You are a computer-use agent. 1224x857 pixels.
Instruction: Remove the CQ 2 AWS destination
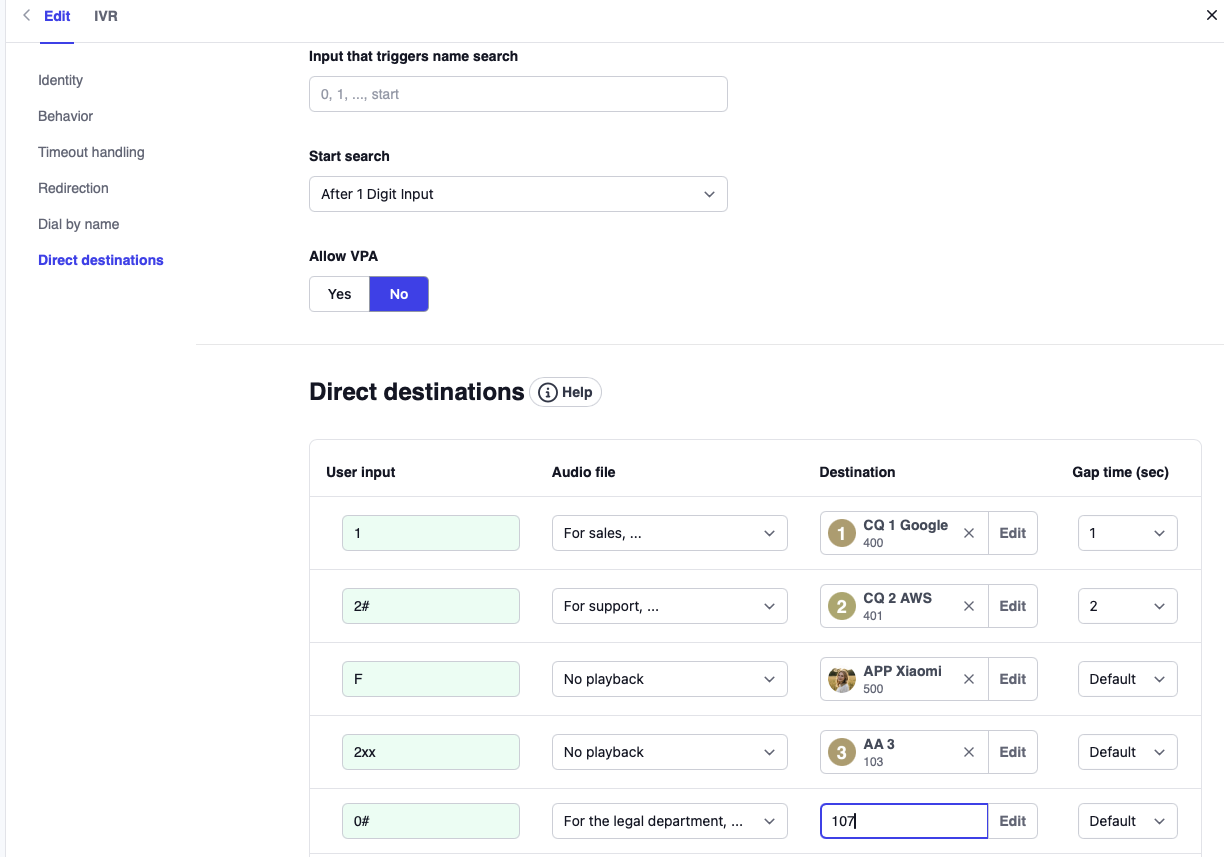coord(968,606)
